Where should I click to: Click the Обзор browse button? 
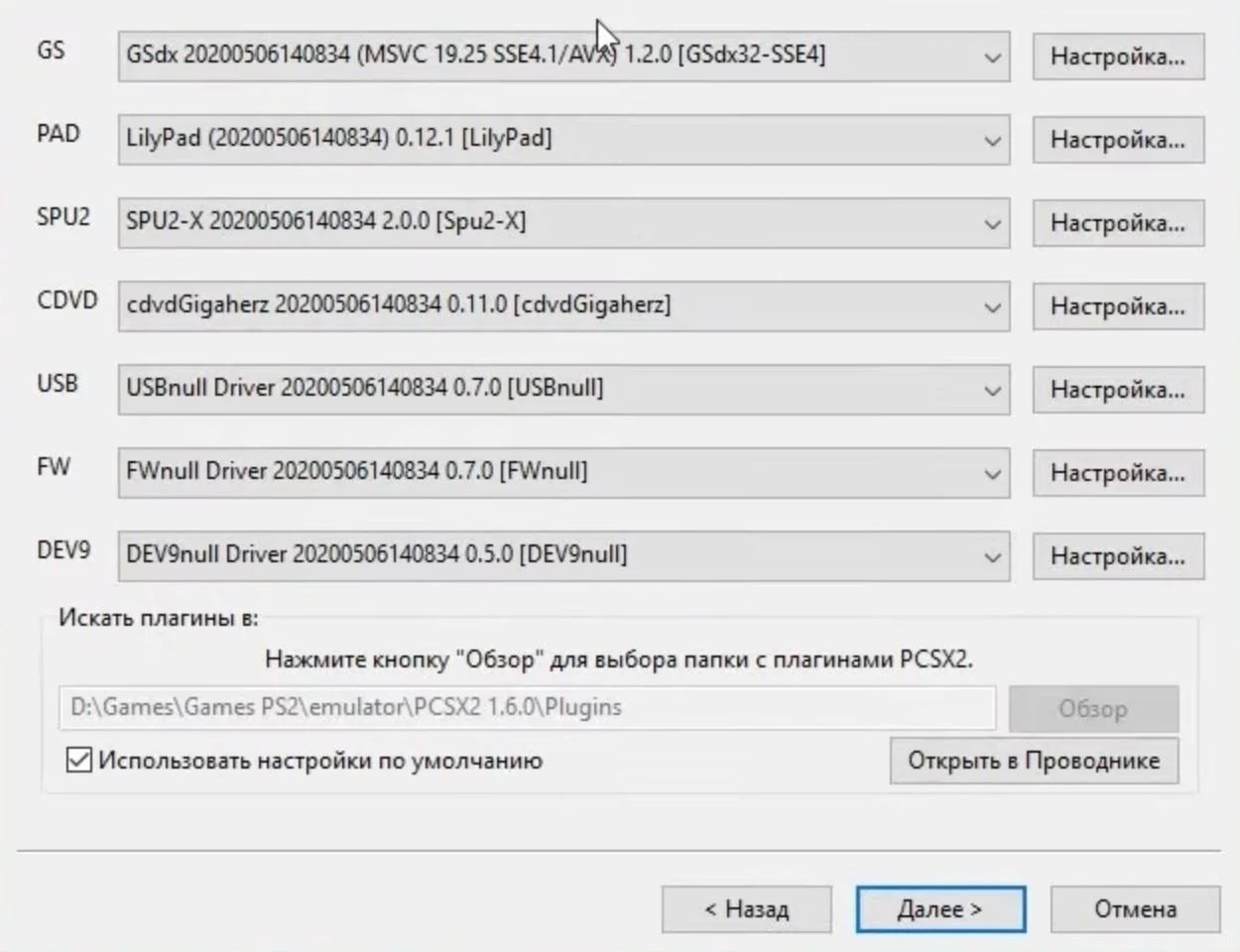1093,709
